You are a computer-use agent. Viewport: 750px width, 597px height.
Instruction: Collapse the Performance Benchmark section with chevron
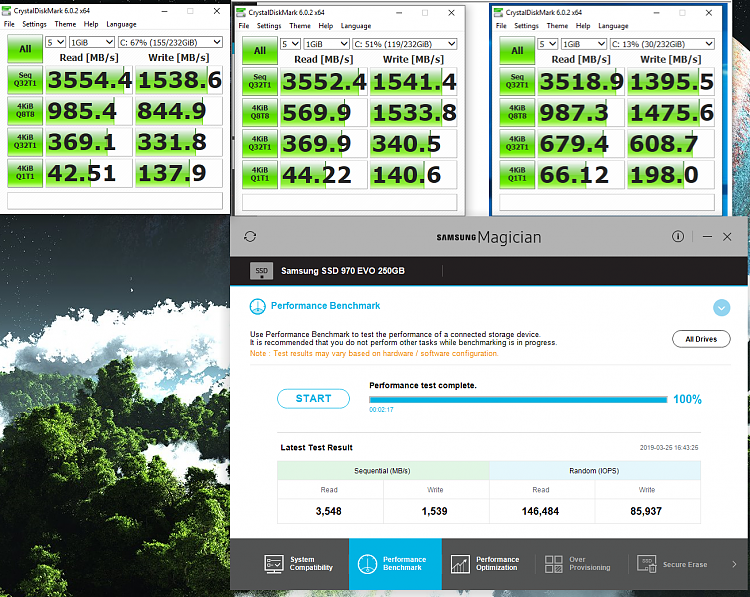tap(721, 308)
